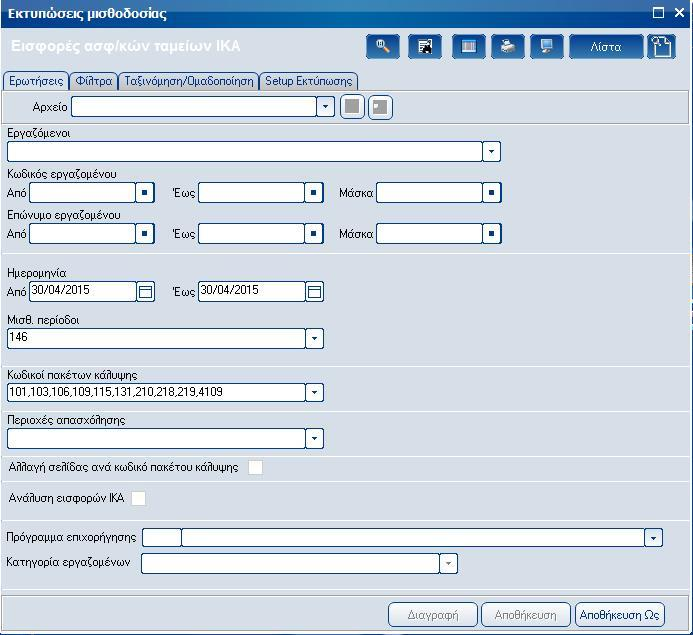This screenshot has width=693, height=635.
Task: Click Επώνυμο εργαζομένου Από input field
Action: pyautogui.click(x=82, y=233)
